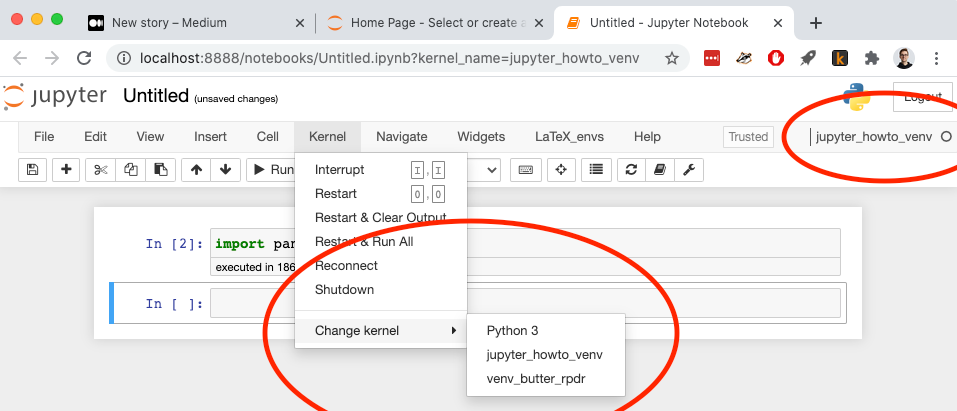Open the Insert menu
Image resolution: width=957 pixels, height=411 pixels.
pos(210,137)
